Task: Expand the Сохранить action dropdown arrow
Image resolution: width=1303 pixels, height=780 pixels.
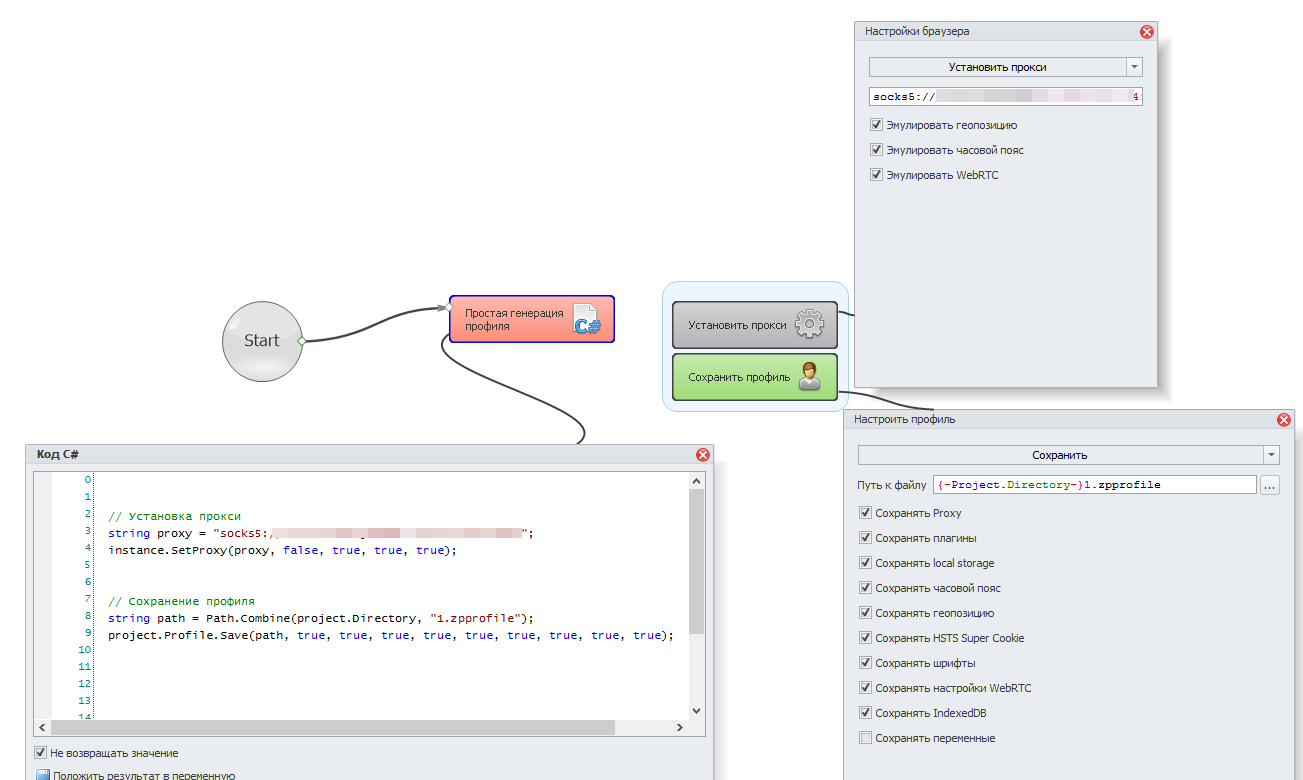Action: point(1271,455)
